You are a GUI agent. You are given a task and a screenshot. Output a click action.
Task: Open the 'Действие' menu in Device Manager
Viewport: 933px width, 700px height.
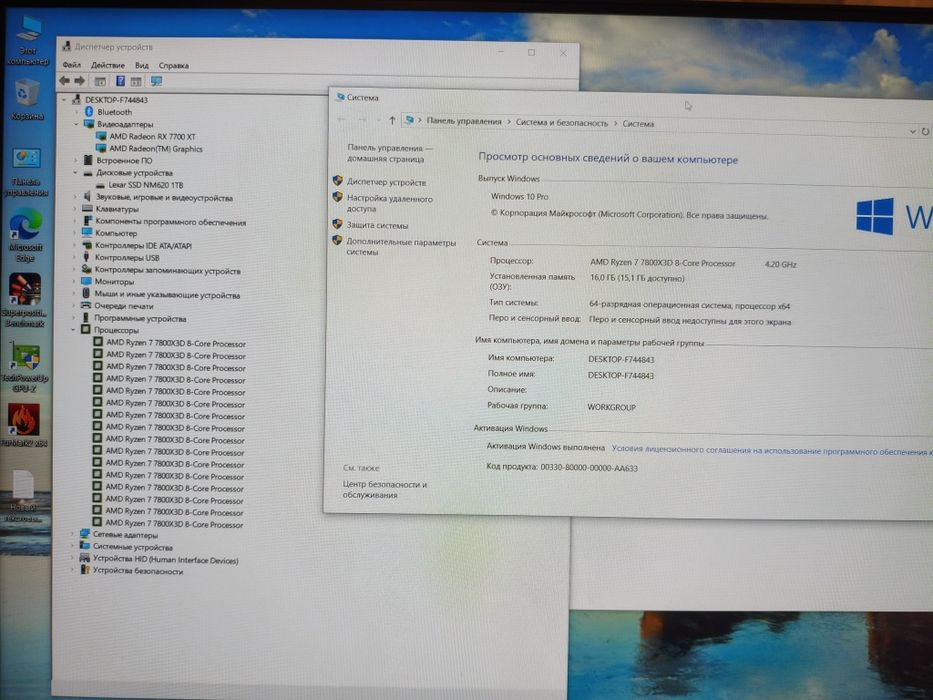coord(108,65)
